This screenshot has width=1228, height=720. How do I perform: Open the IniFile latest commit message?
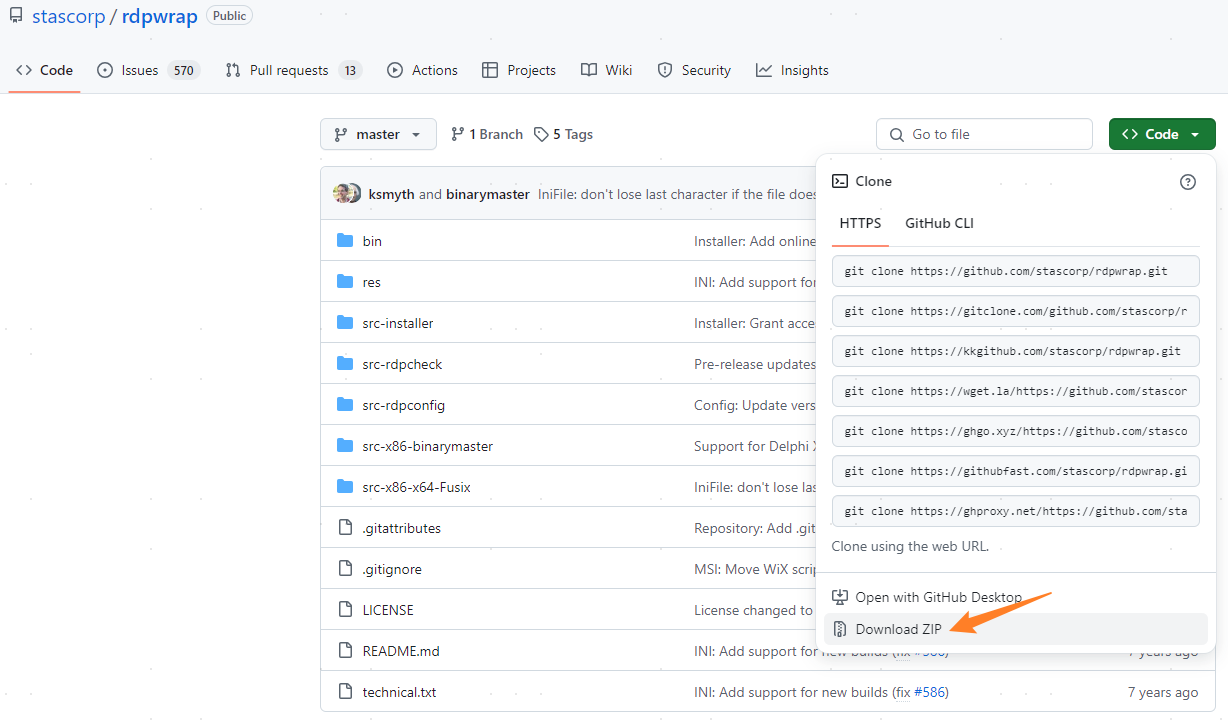tap(678, 194)
